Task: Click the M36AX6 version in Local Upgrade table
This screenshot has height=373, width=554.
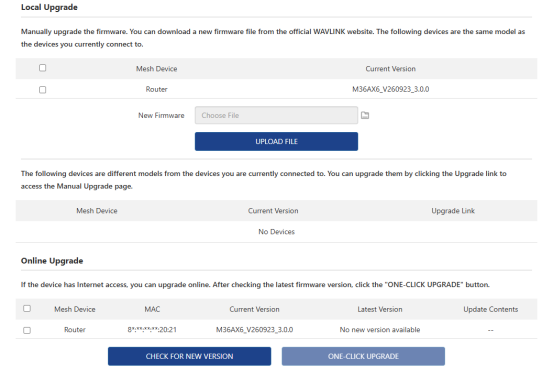Action: pyautogui.click(x=390, y=89)
